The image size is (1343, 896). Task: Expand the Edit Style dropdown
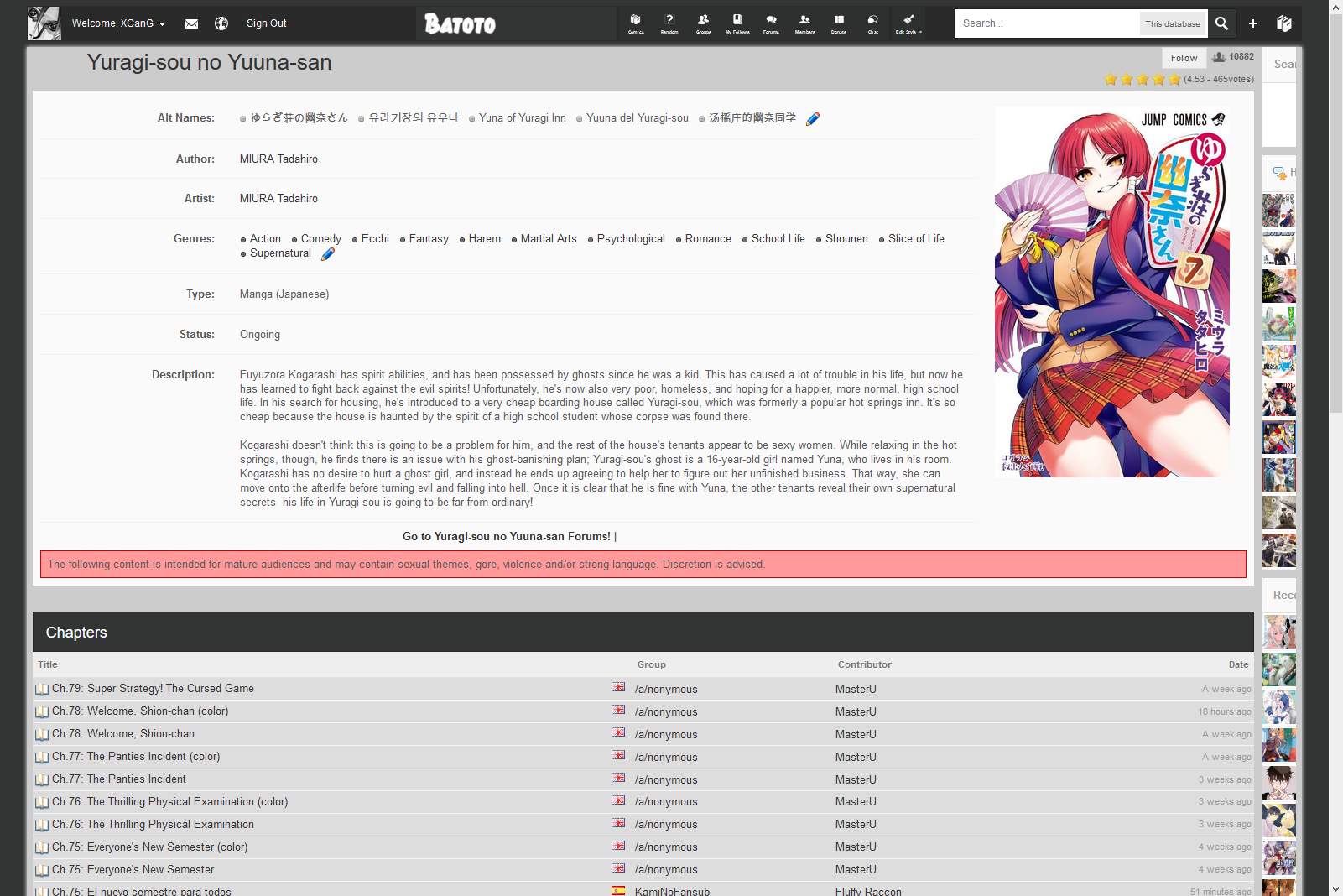click(908, 23)
